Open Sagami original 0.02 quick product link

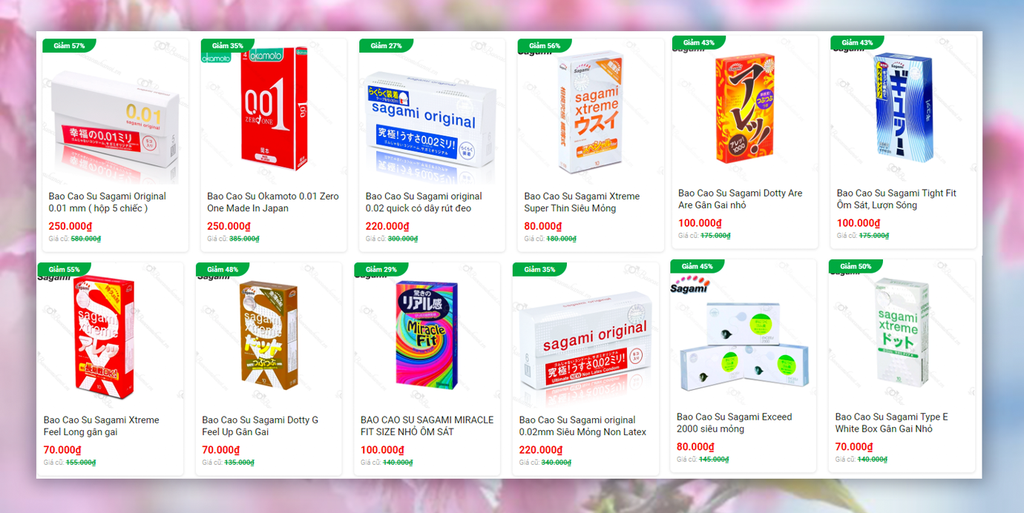424,202
